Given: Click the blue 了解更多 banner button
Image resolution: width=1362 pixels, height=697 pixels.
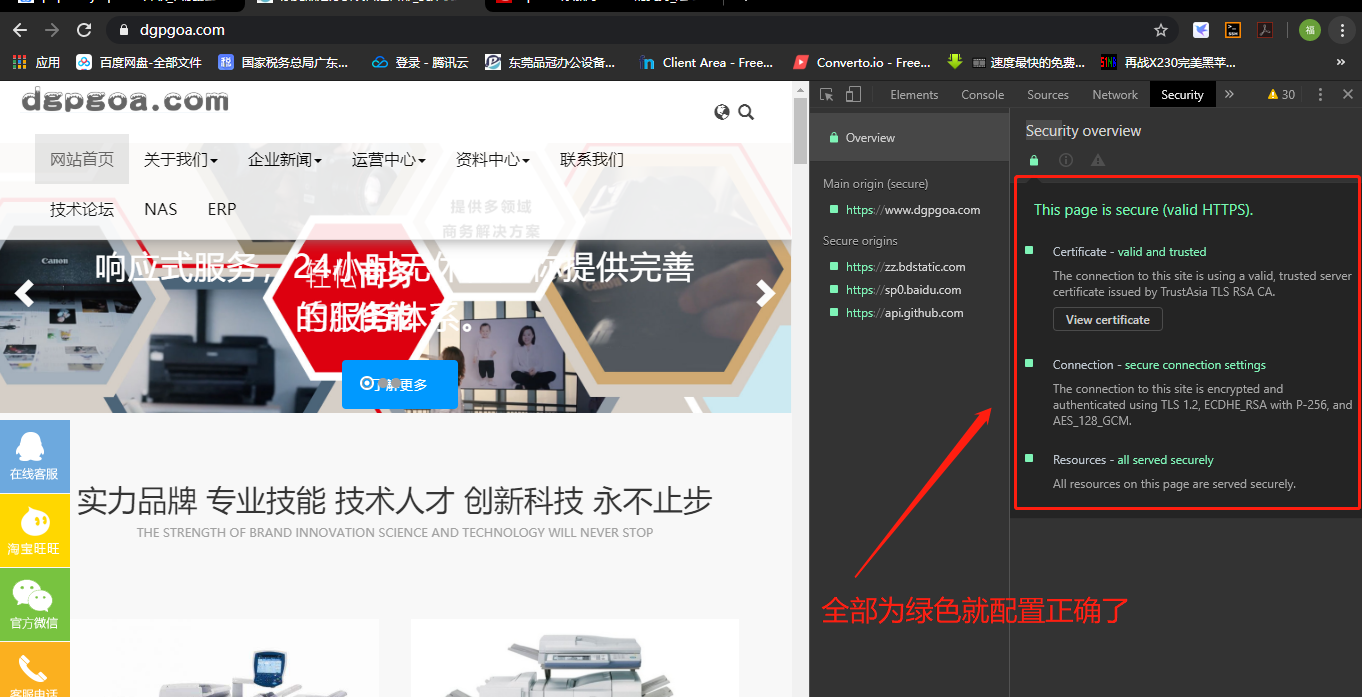Looking at the screenshot, I should pos(400,384).
